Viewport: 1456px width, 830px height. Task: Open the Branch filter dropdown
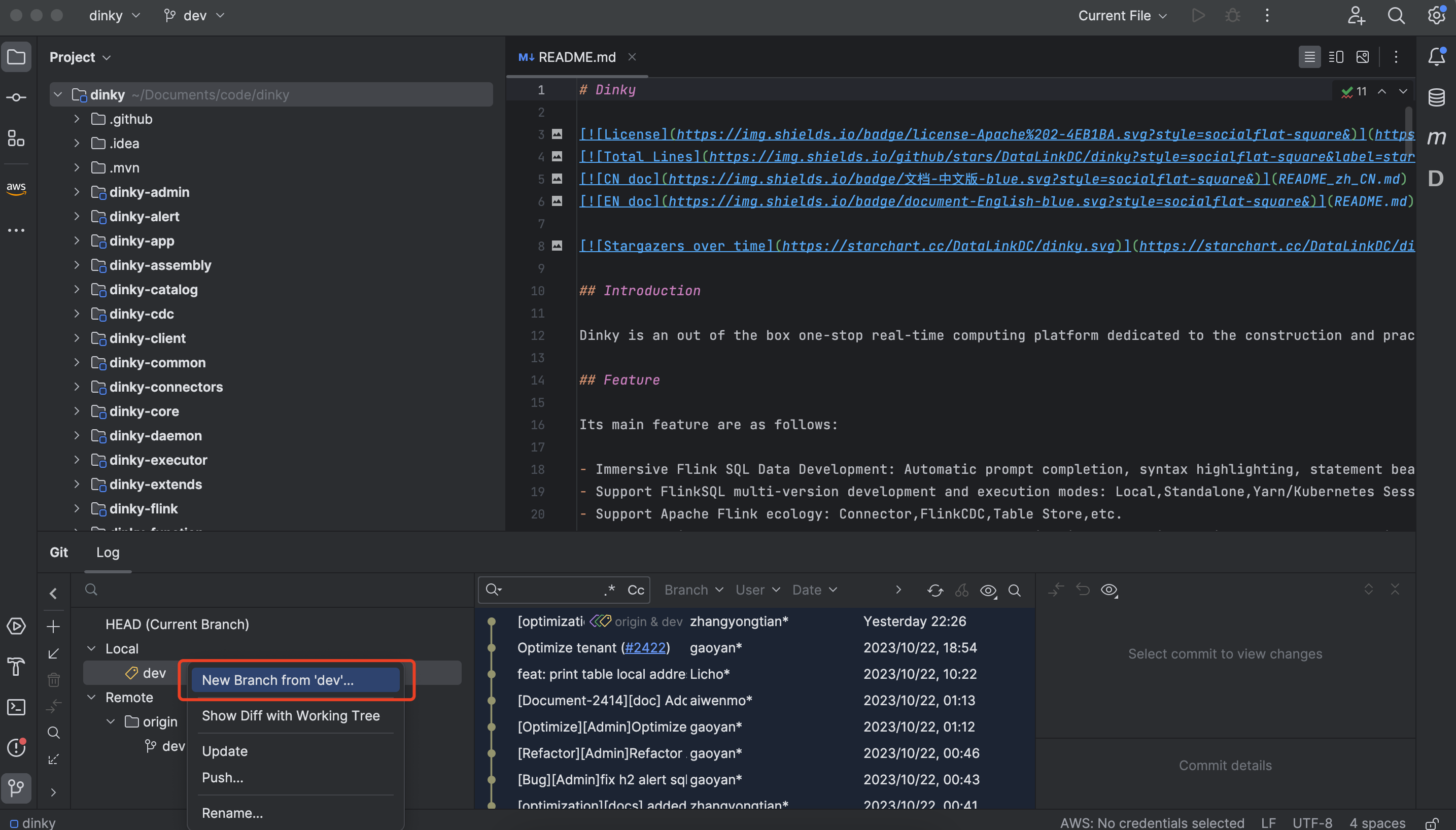tap(693, 590)
